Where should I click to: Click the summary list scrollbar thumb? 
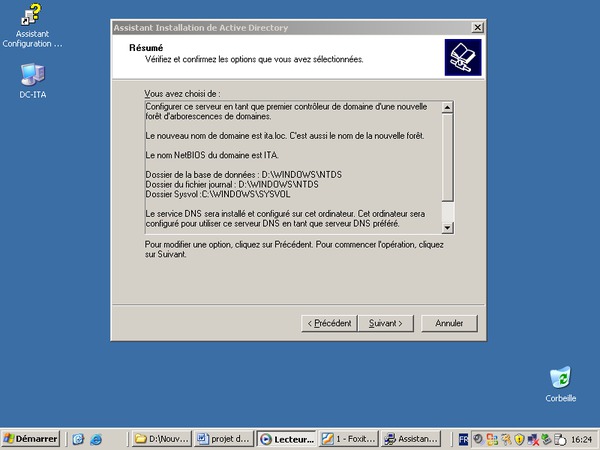pos(447,157)
